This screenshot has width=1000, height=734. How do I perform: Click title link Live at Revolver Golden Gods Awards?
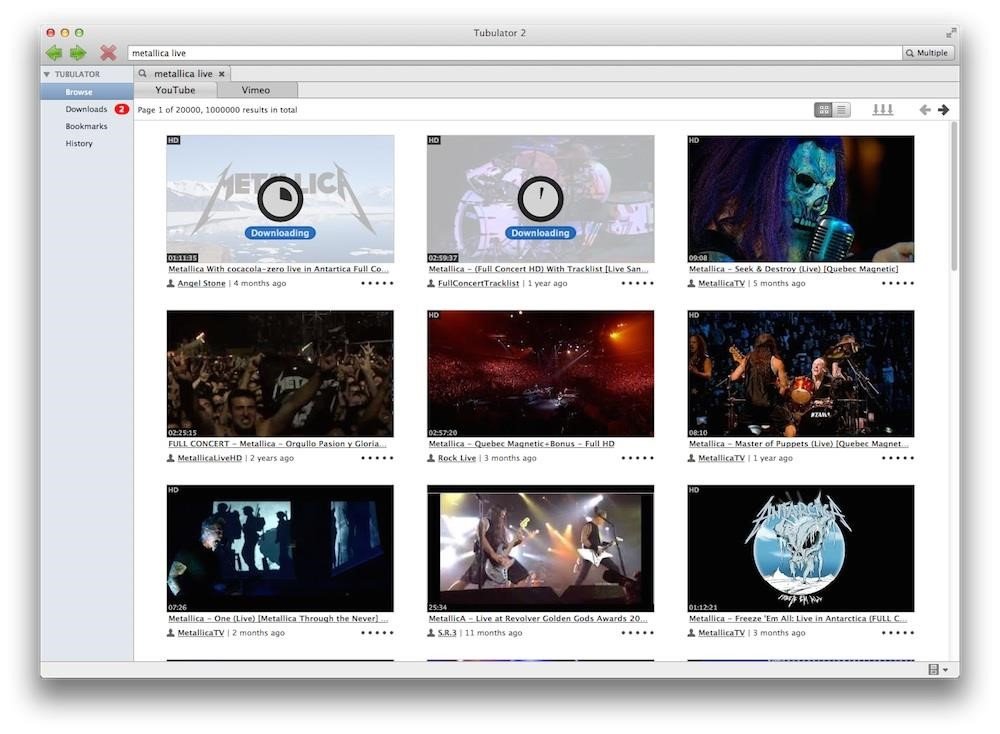pyautogui.click(x=538, y=619)
